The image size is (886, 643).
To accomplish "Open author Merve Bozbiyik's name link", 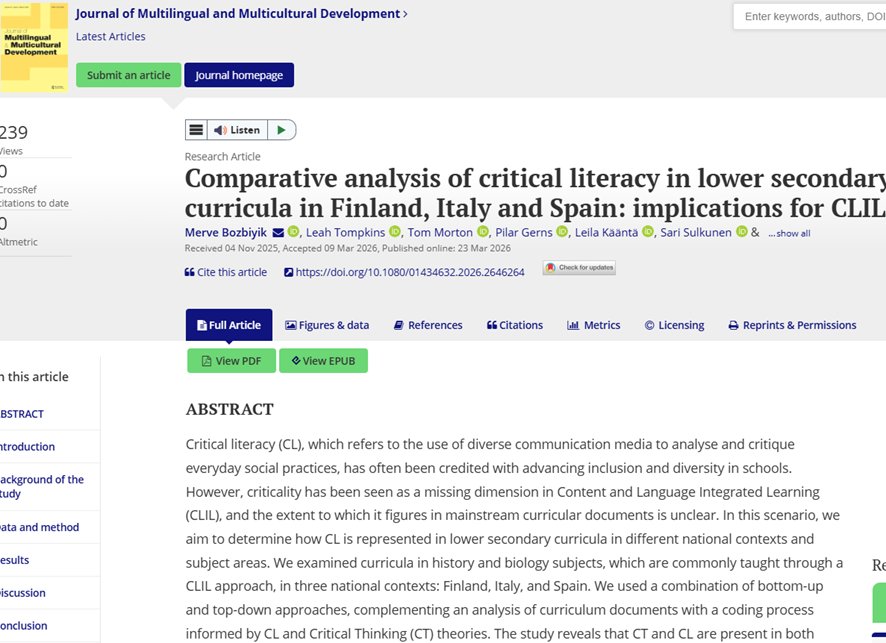I will [226, 232].
